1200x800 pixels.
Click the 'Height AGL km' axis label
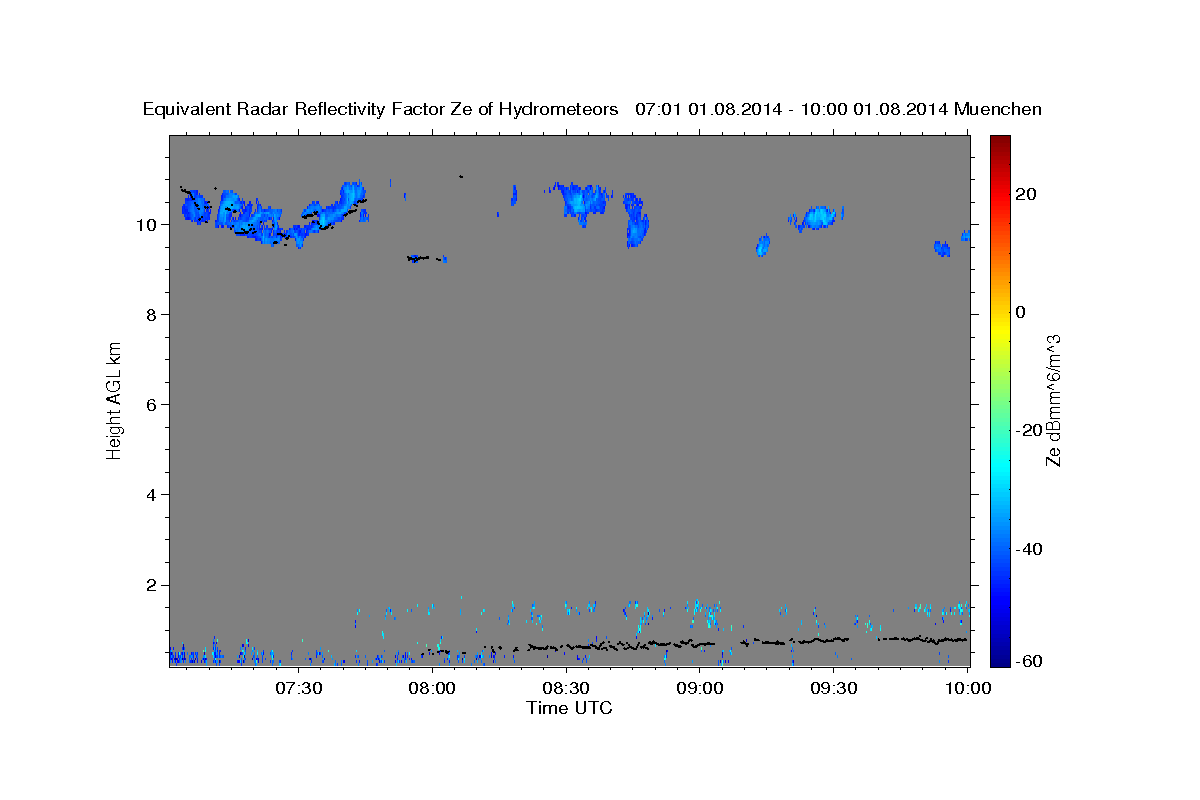click(x=115, y=400)
